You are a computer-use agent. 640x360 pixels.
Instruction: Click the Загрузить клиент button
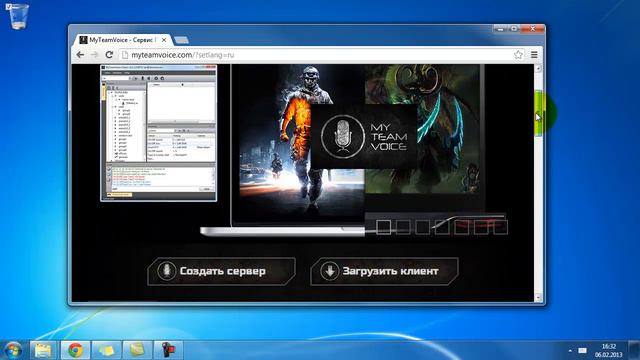click(384, 271)
